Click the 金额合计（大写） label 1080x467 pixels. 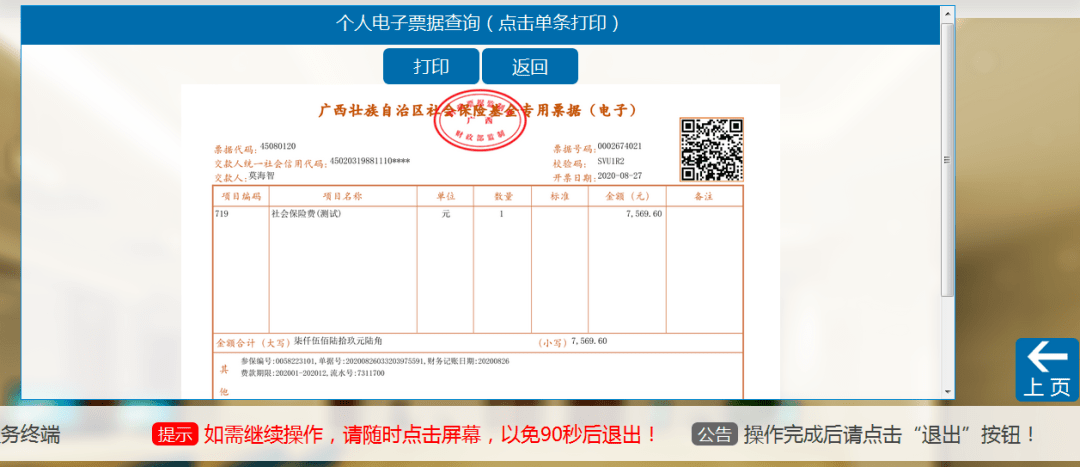click(x=253, y=342)
